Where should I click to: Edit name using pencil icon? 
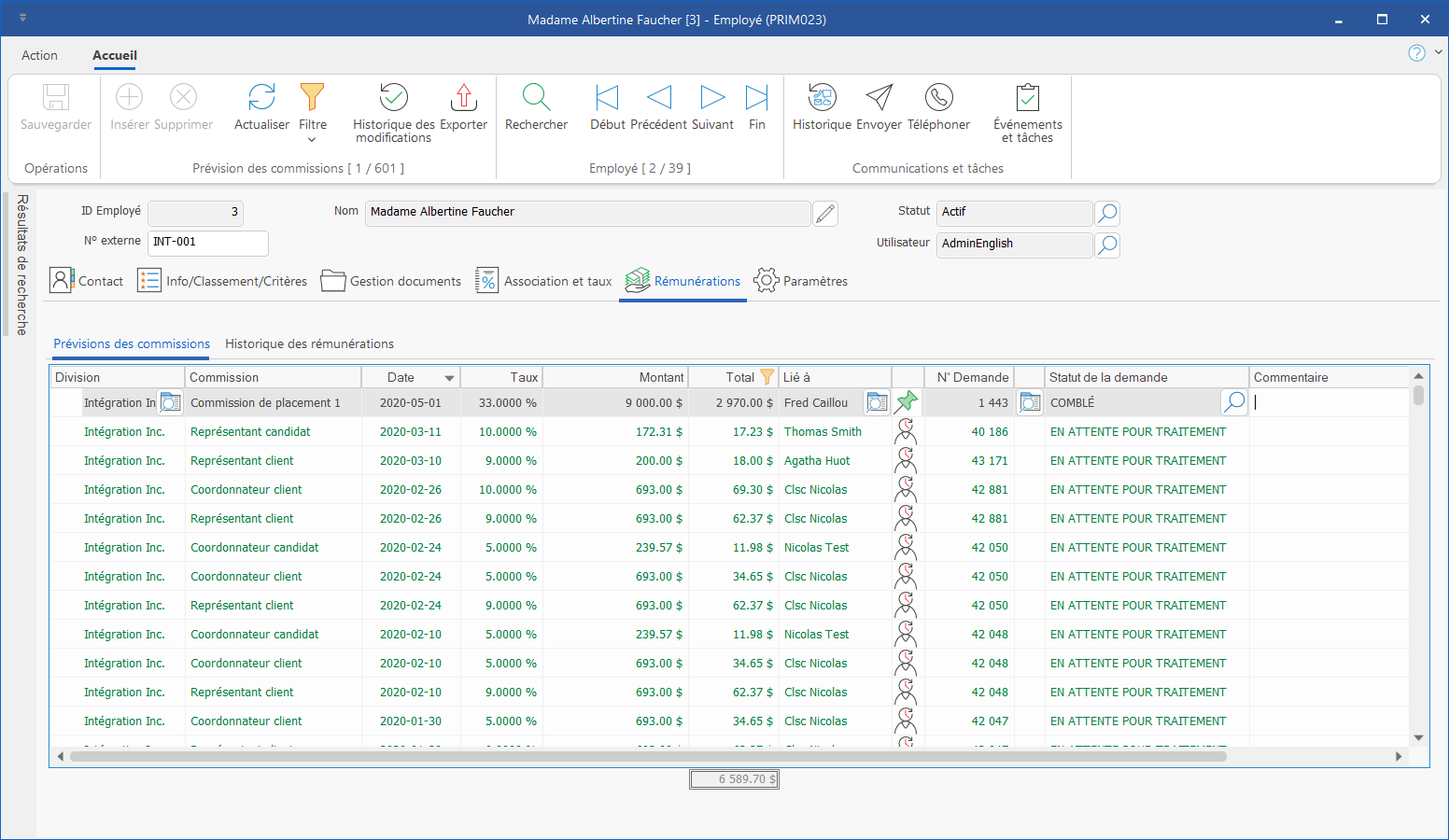[825, 214]
